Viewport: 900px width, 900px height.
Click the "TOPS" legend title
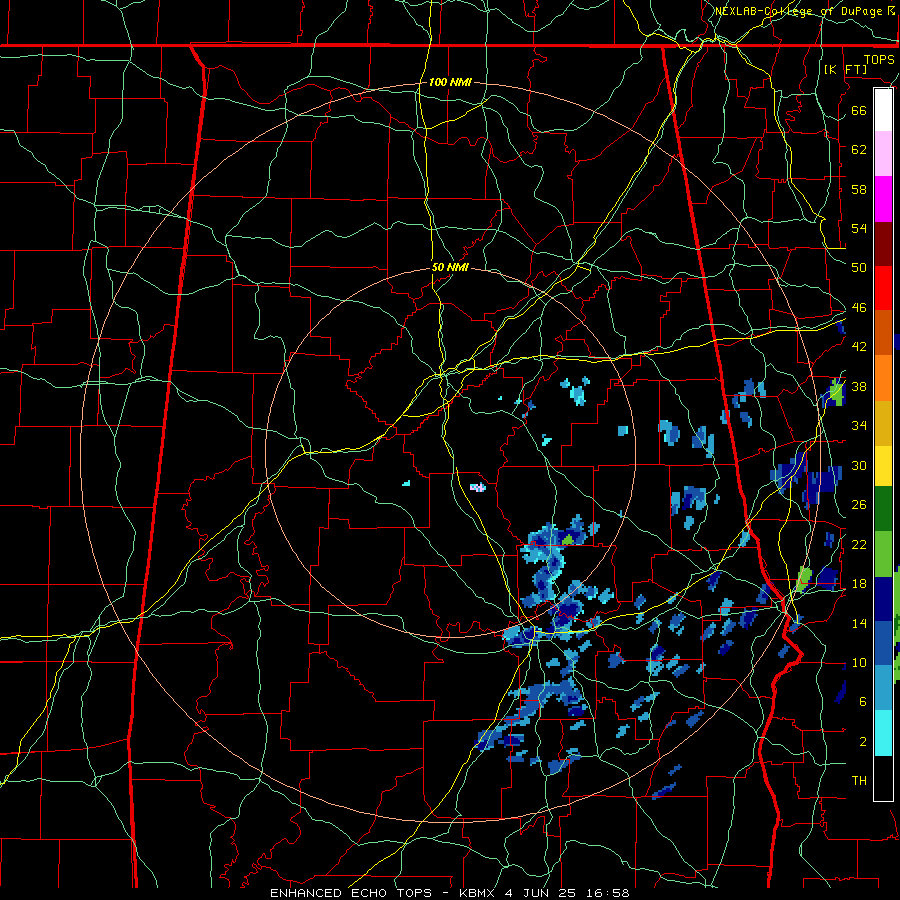(879, 59)
